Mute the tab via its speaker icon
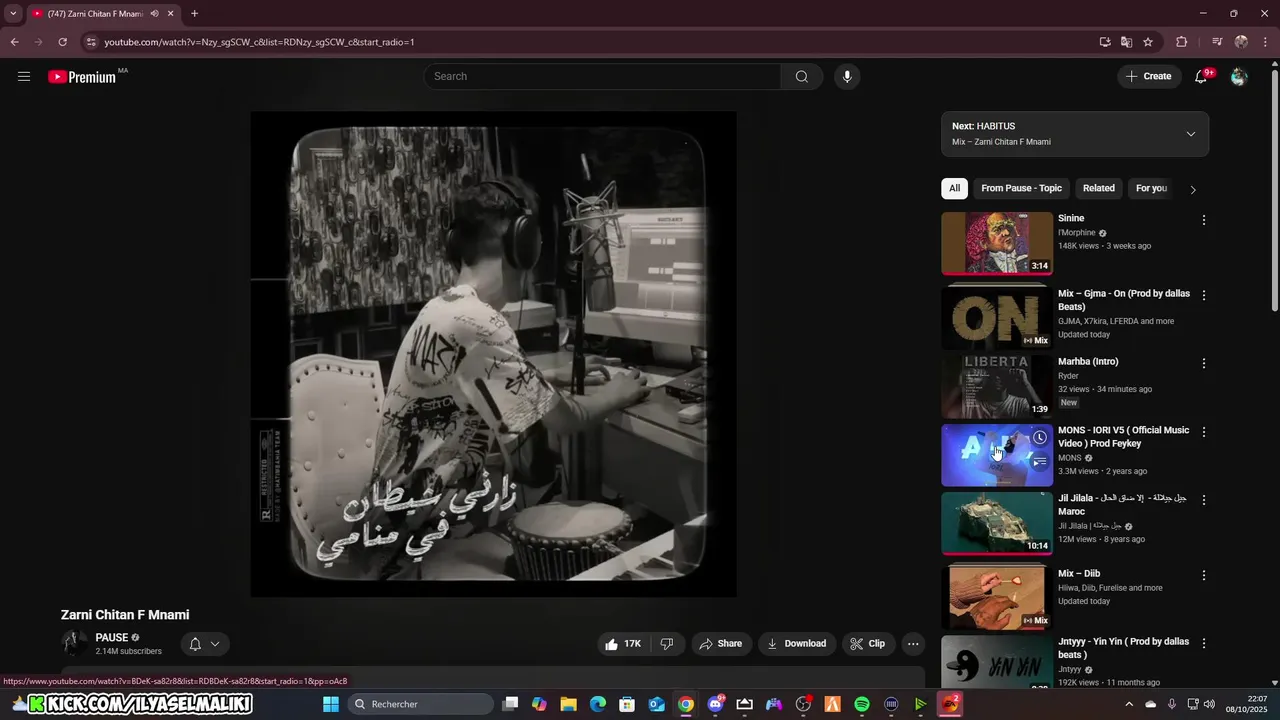The image size is (1280, 720). point(154,14)
